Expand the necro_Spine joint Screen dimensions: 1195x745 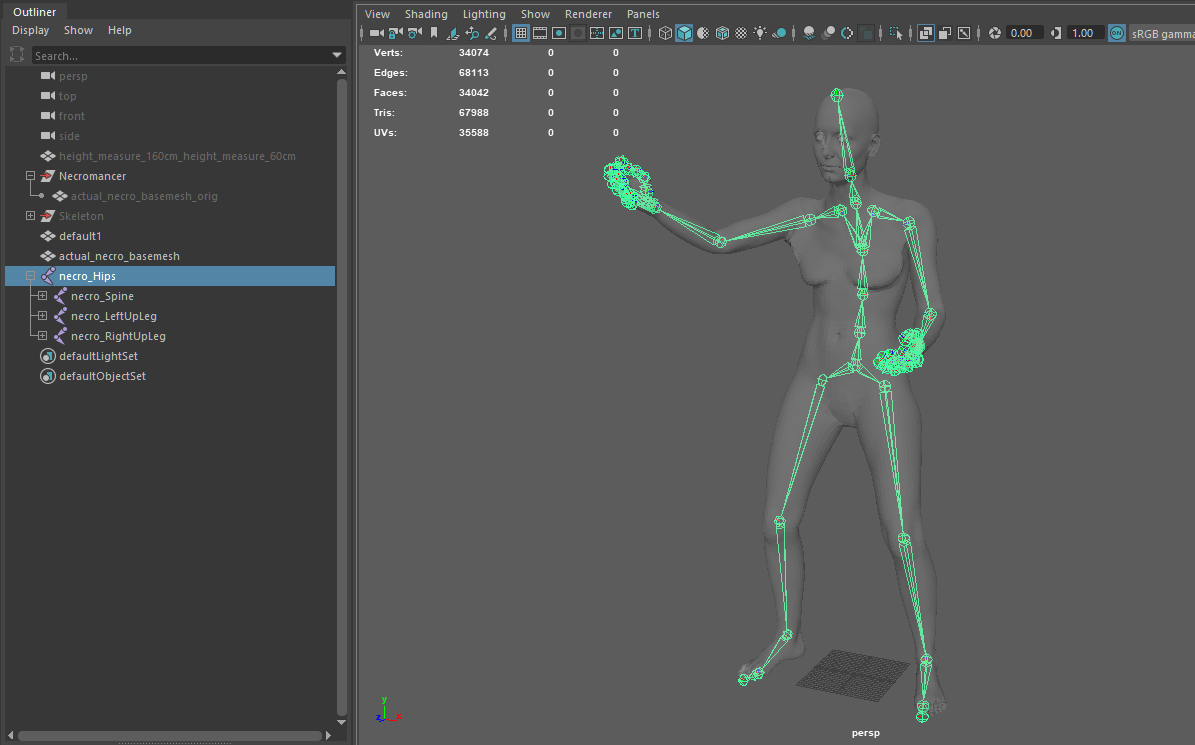42,296
